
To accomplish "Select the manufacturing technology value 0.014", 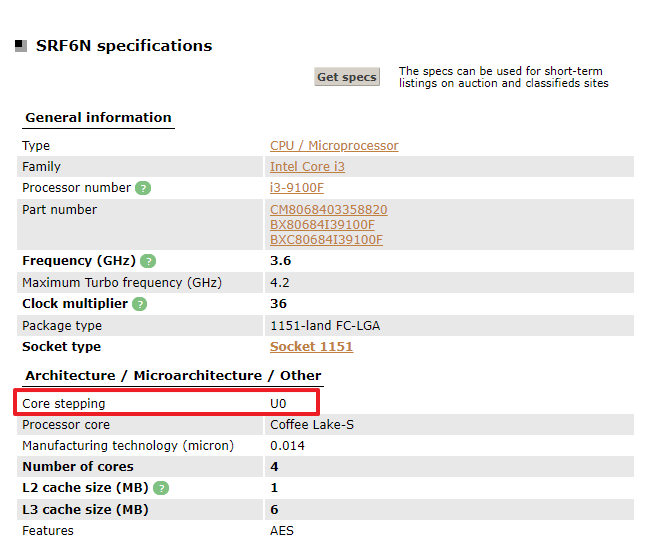I will click(x=287, y=446).
